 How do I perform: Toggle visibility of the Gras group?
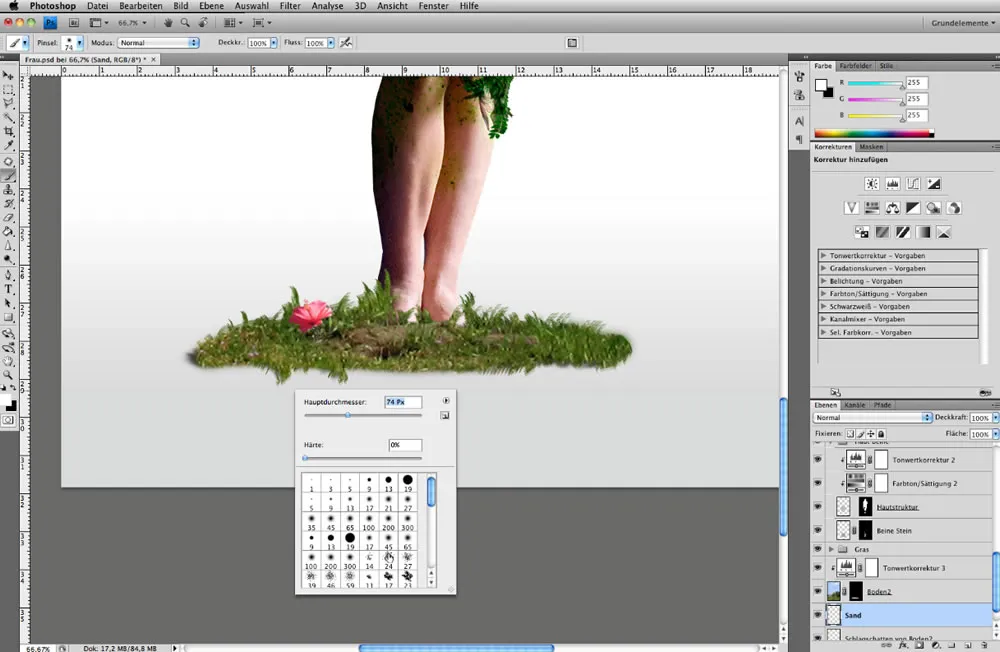coord(818,549)
